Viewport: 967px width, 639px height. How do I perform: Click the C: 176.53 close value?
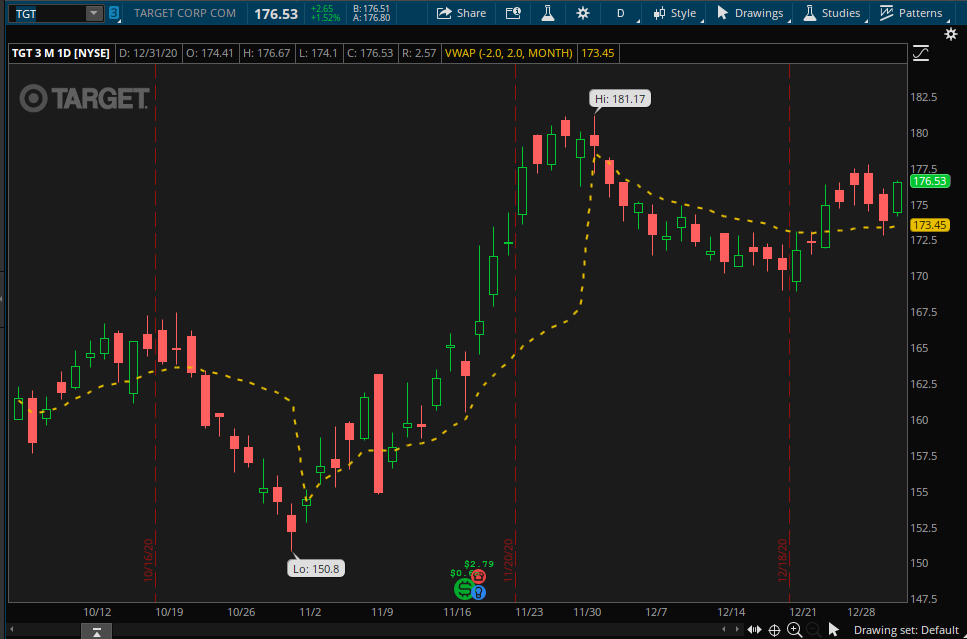[370, 54]
